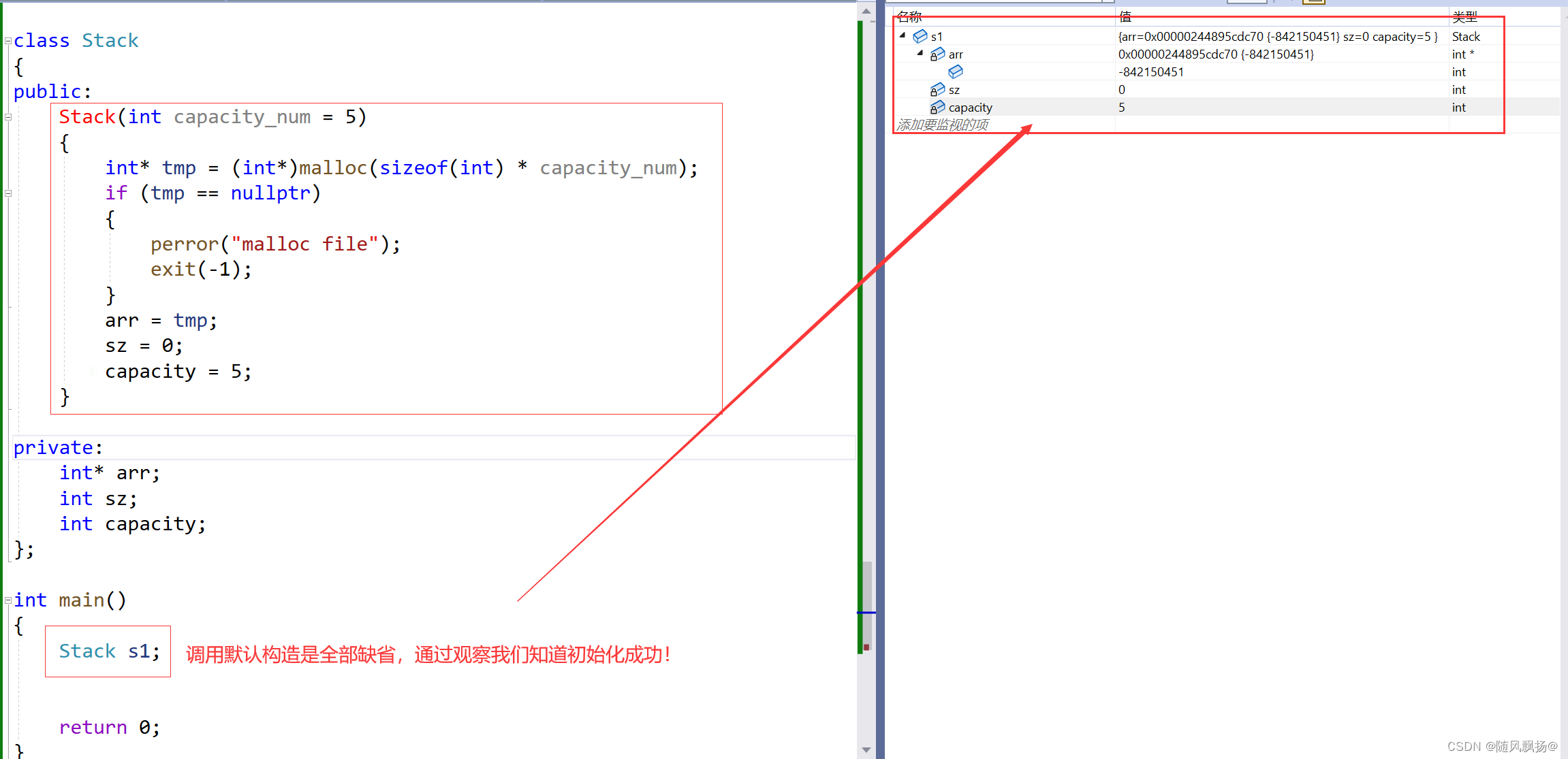Viewport: 1568px width, 759px height.
Task: Click the 'capacity = 5;' code line
Action: (x=178, y=371)
